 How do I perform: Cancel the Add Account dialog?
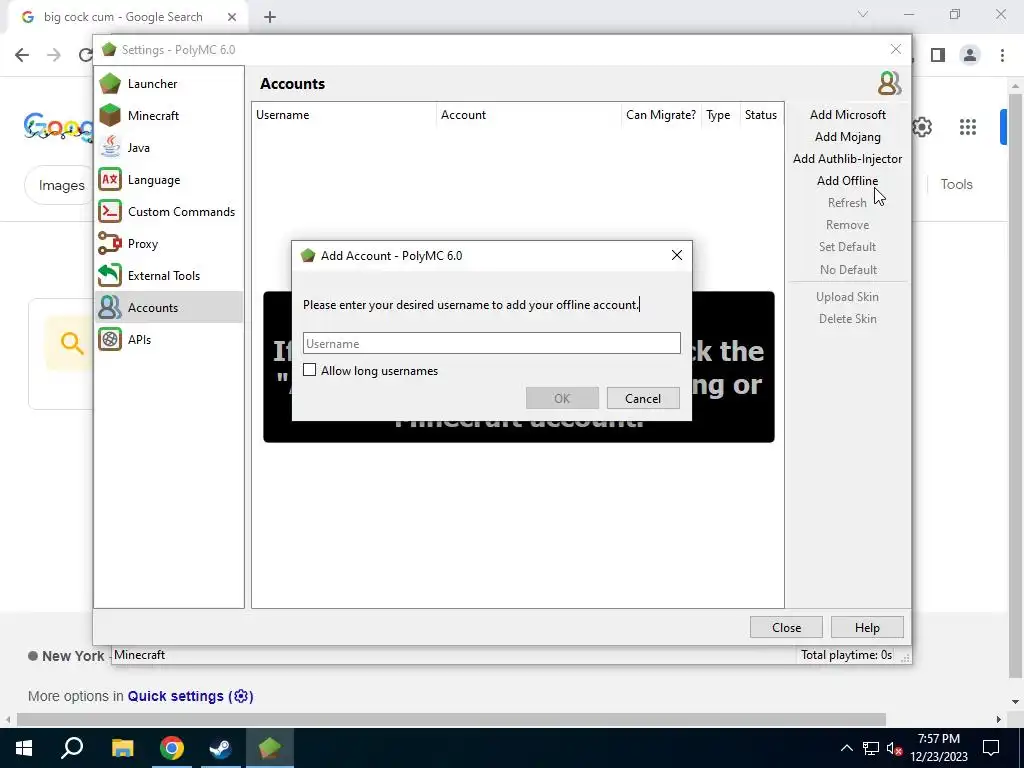click(x=643, y=398)
